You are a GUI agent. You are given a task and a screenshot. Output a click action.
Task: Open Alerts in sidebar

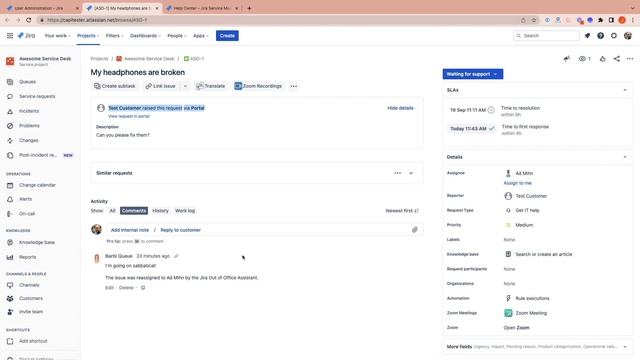click(25, 199)
